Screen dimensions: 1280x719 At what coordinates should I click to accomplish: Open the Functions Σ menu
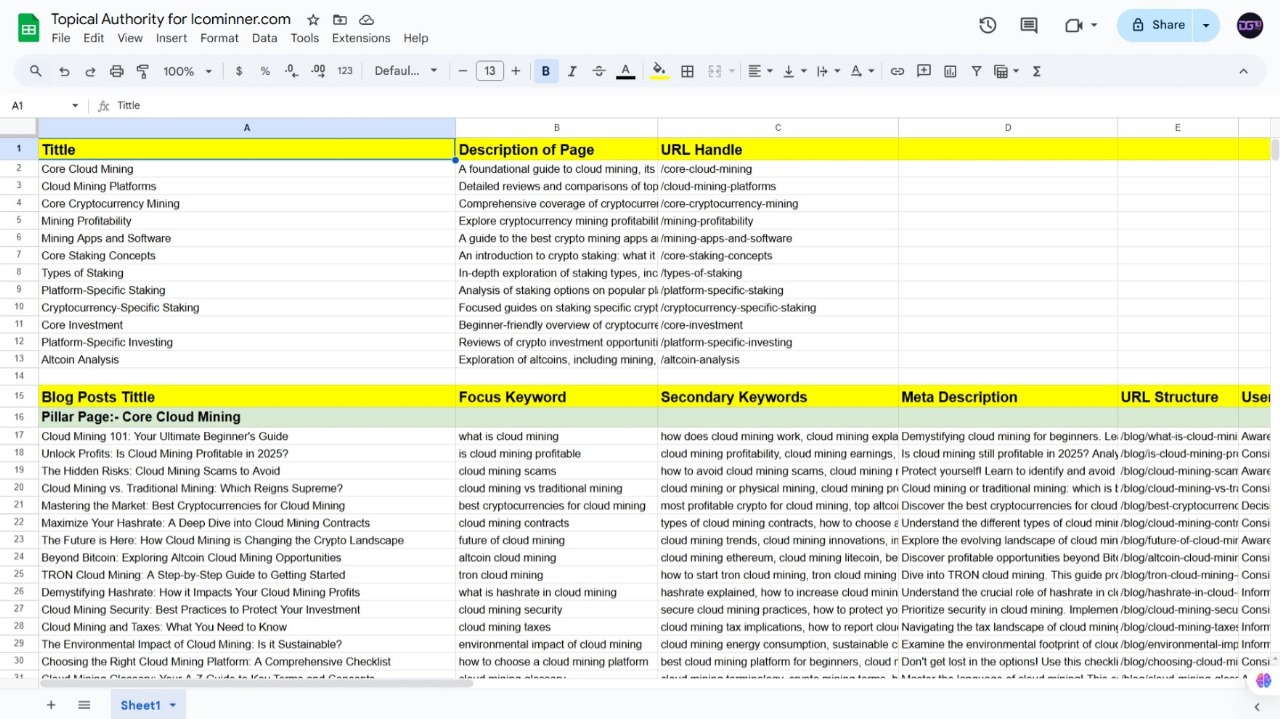click(1036, 71)
